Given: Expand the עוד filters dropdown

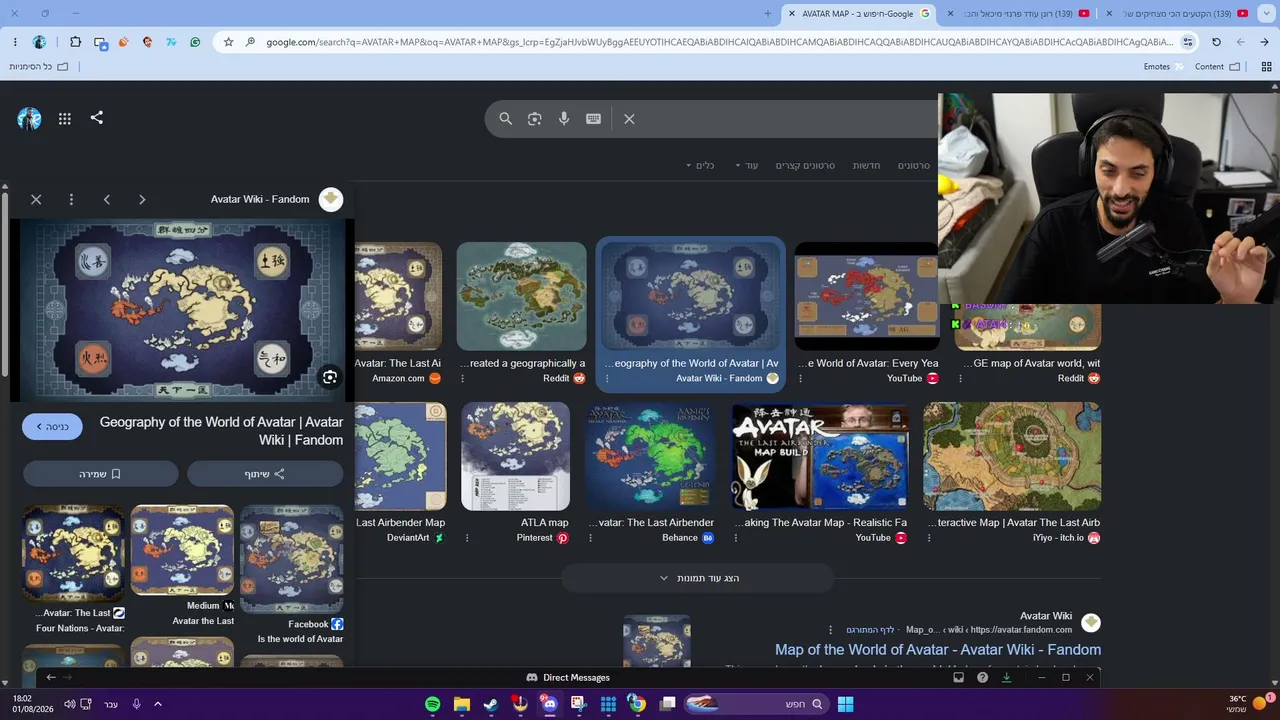Looking at the screenshot, I should 747,165.
